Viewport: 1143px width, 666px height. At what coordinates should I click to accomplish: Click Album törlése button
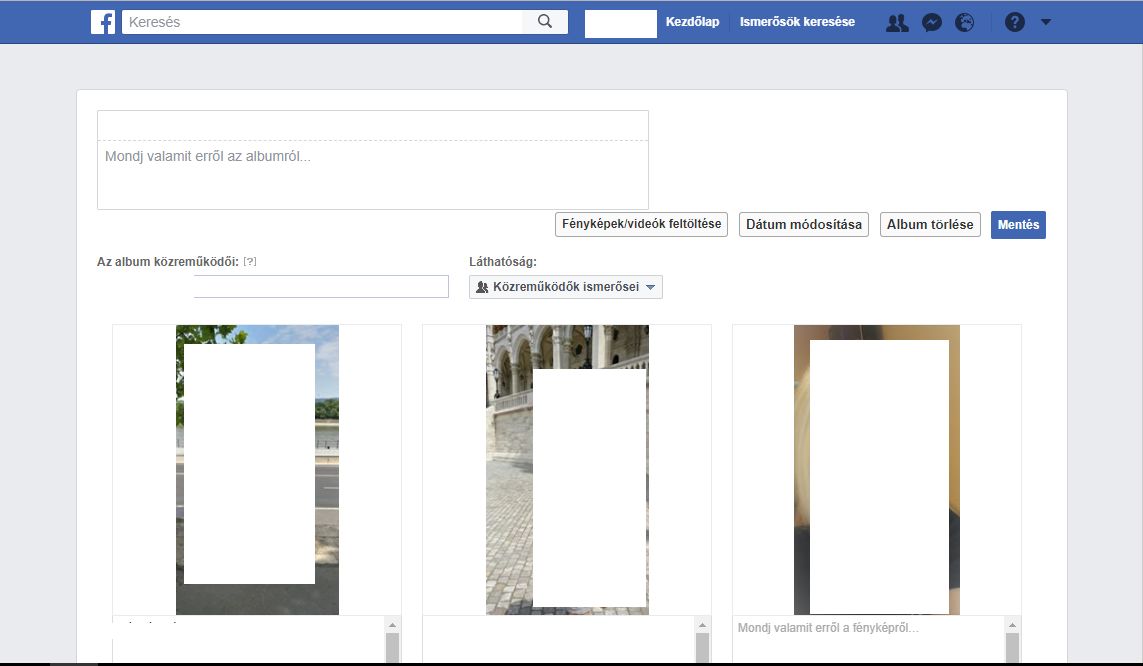click(x=930, y=224)
